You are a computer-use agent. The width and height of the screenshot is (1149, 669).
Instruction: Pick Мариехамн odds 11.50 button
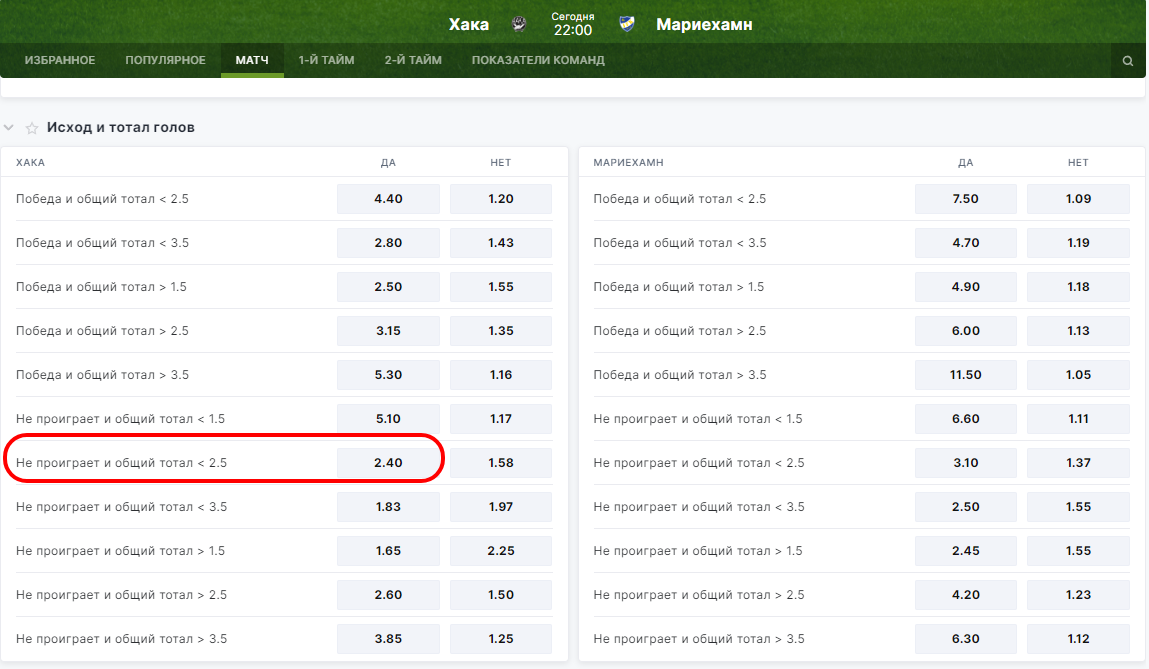click(966, 374)
